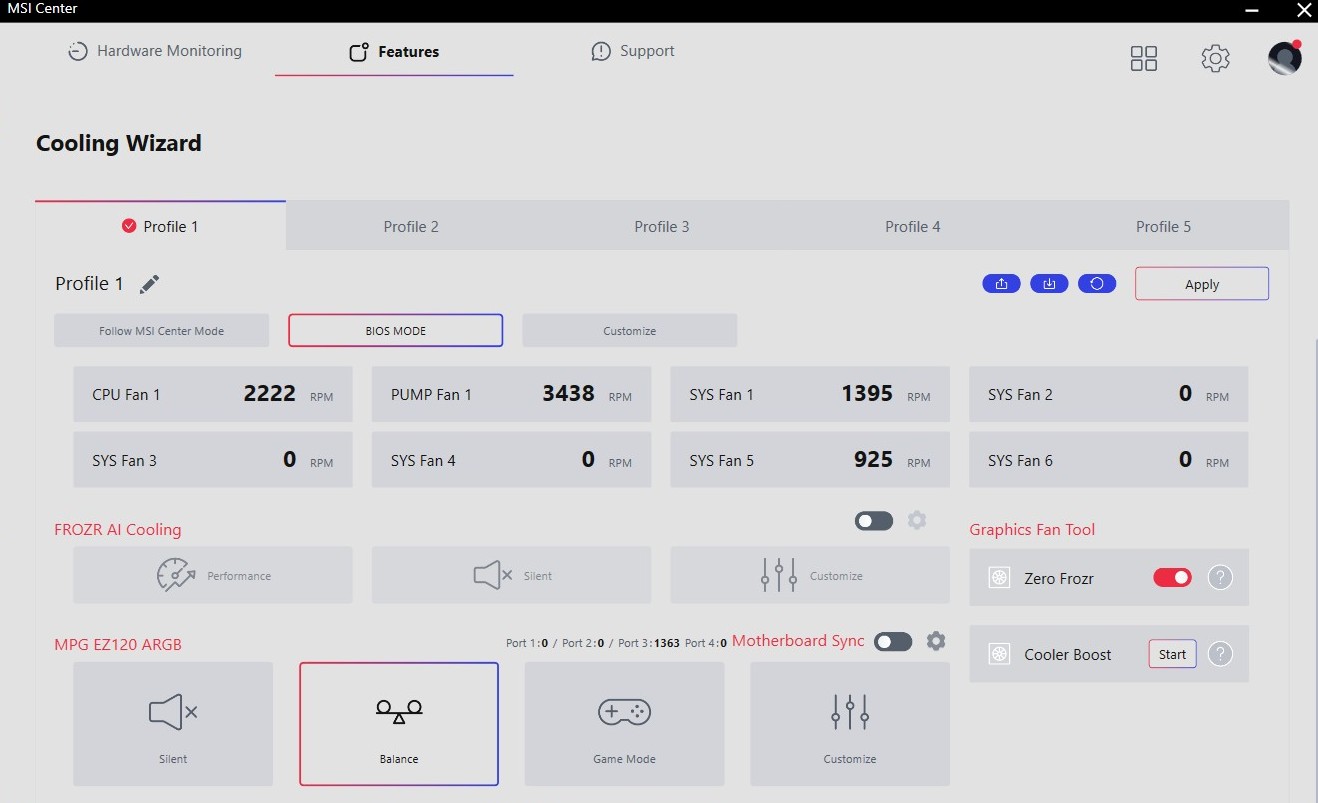Open the apps grid icon
1318x803 pixels.
click(1143, 58)
